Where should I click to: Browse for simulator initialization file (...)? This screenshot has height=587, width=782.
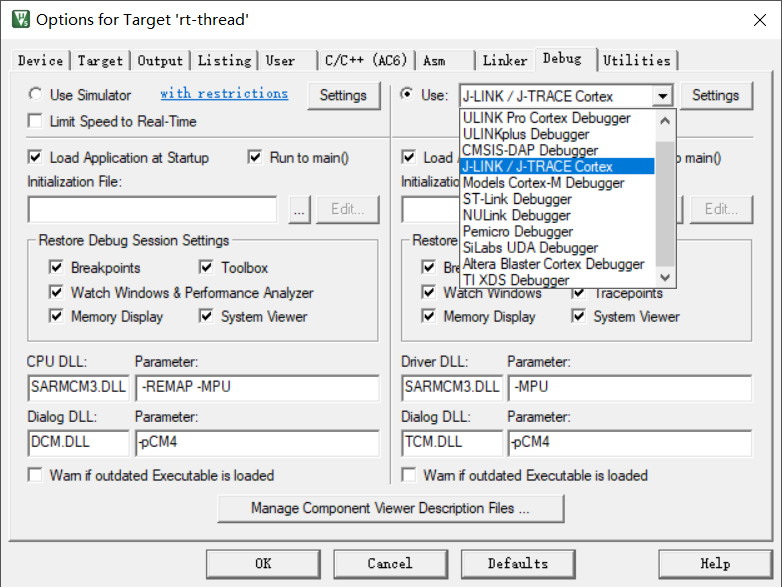click(299, 209)
